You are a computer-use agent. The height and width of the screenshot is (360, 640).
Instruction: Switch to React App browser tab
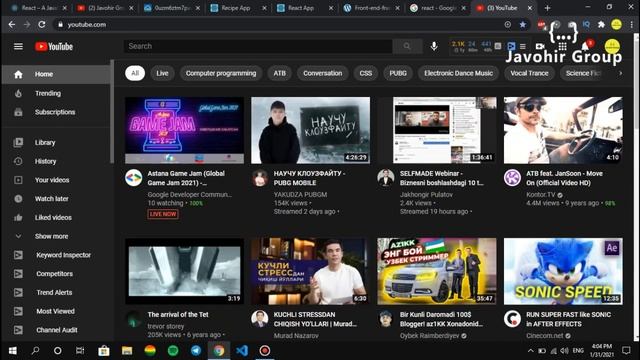pyautogui.click(x=301, y=8)
